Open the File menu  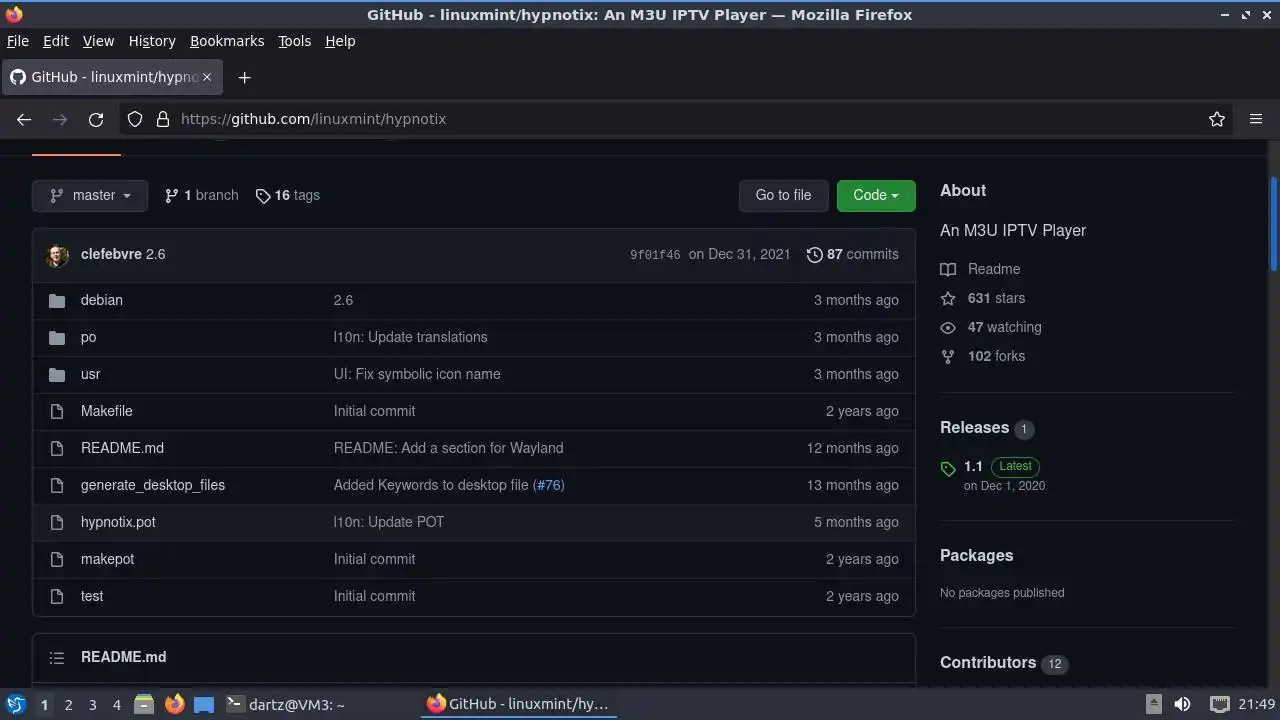tap(18, 41)
